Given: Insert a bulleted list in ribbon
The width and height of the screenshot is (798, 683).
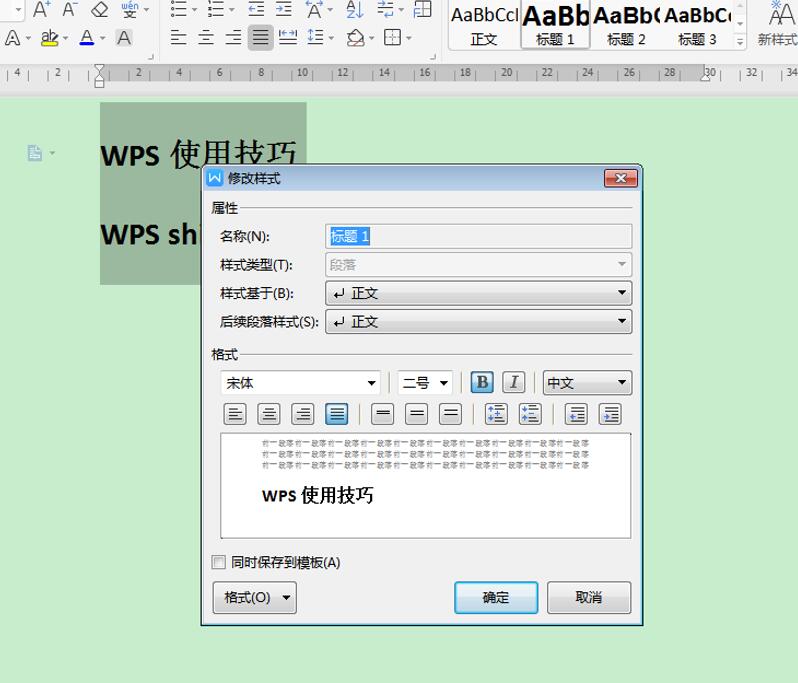Looking at the screenshot, I should point(179,9).
